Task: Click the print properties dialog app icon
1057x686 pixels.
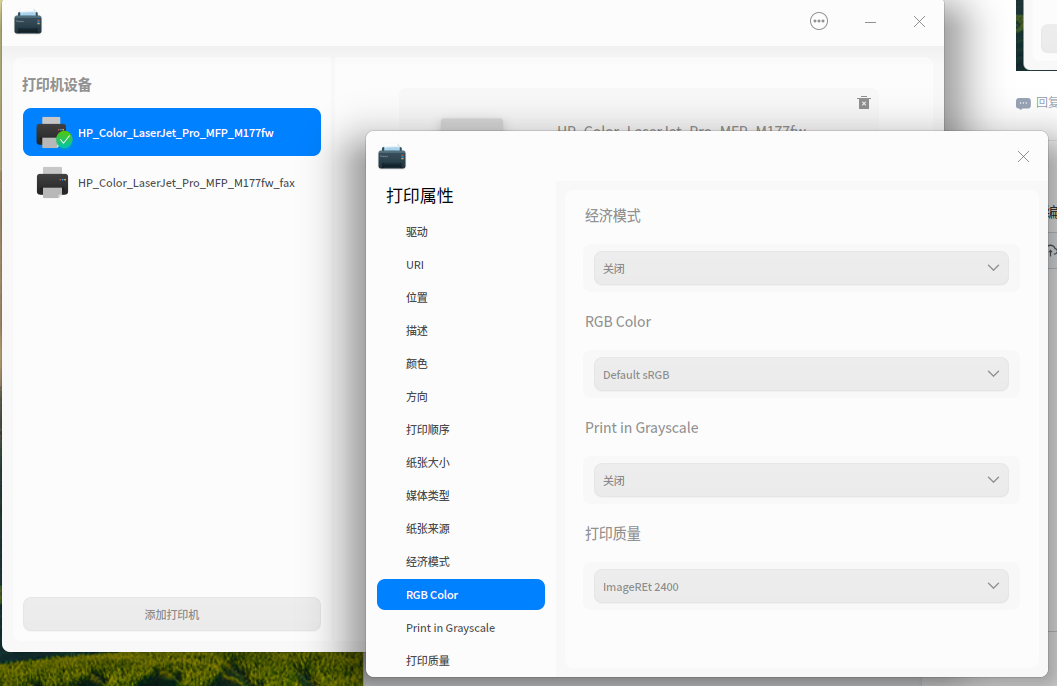Action: pyautogui.click(x=392, y=158)
